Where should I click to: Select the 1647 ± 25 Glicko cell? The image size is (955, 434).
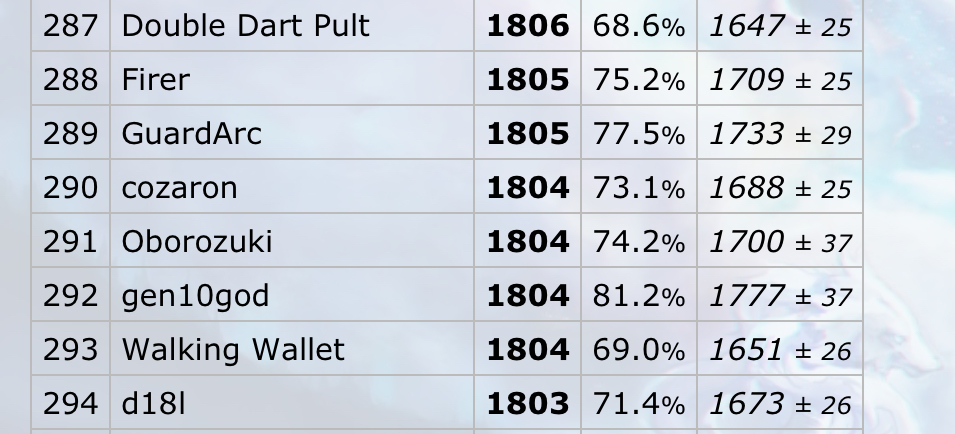pos(780,26)
